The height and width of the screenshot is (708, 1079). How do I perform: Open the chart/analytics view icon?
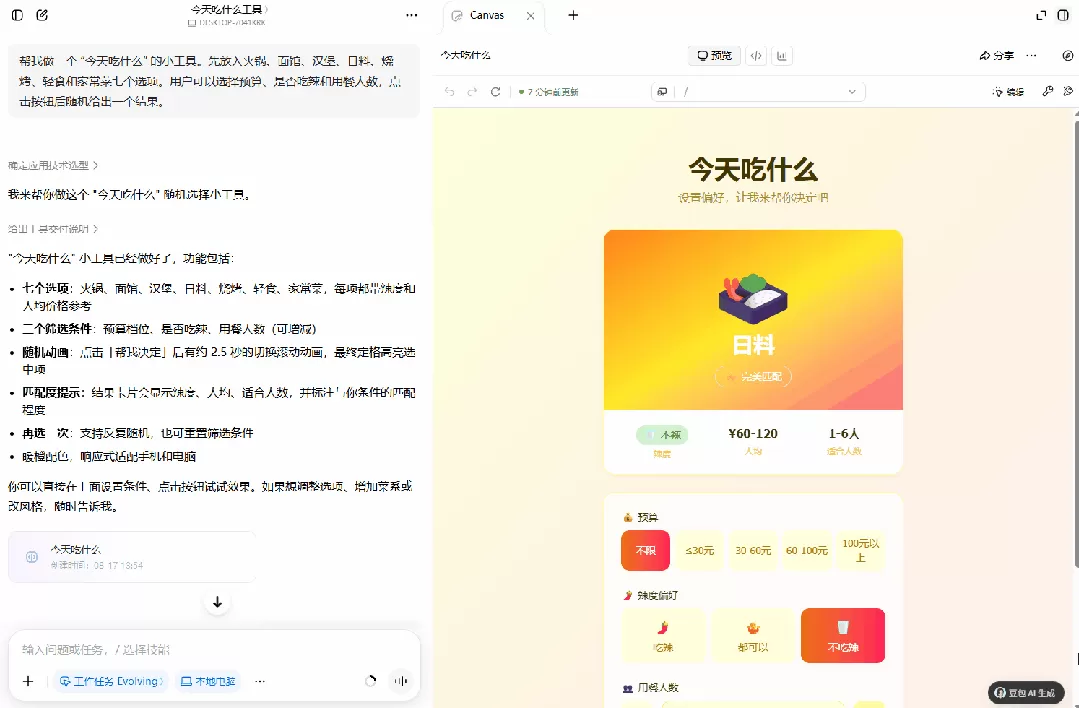(782, 56)
